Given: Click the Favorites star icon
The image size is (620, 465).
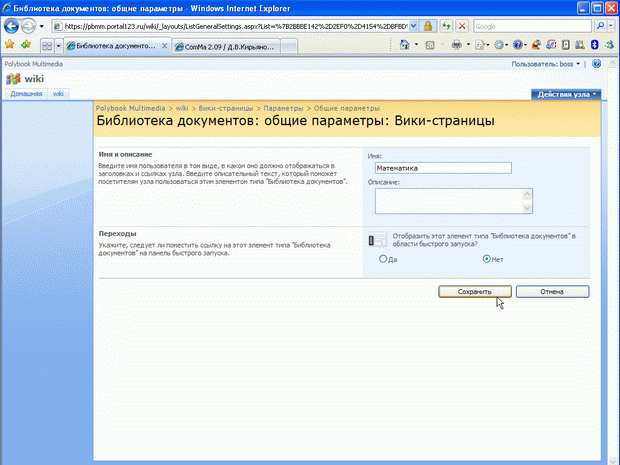Looking at the screenshot, I should 9,46.
